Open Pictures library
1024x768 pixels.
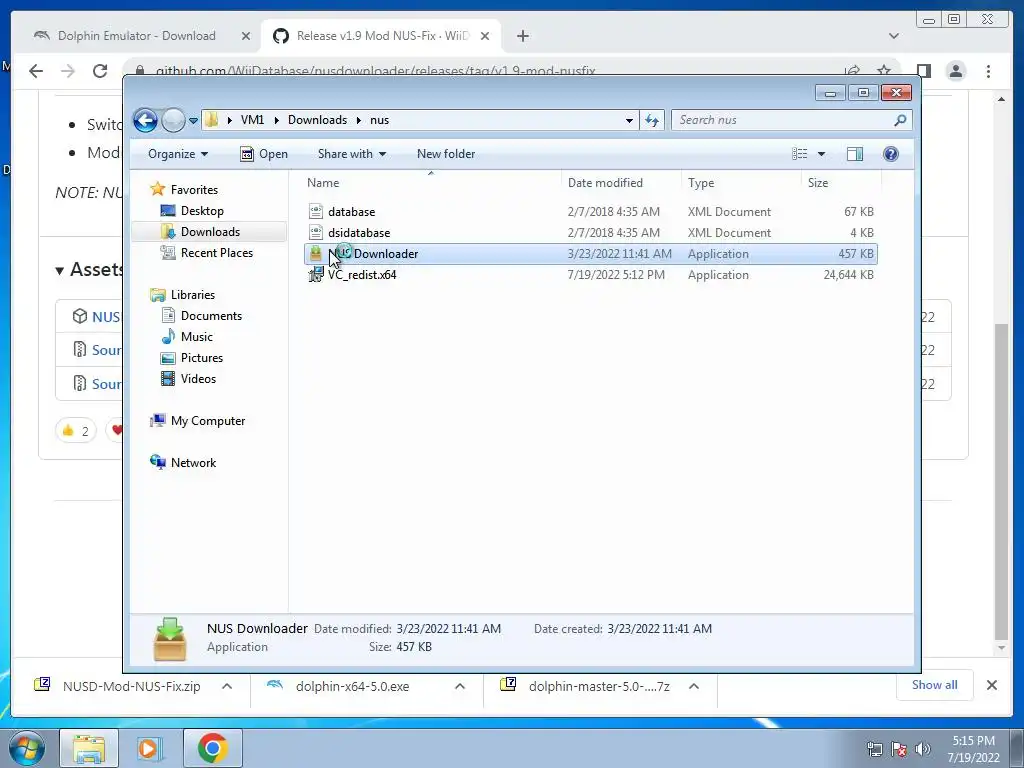point(202,358)
